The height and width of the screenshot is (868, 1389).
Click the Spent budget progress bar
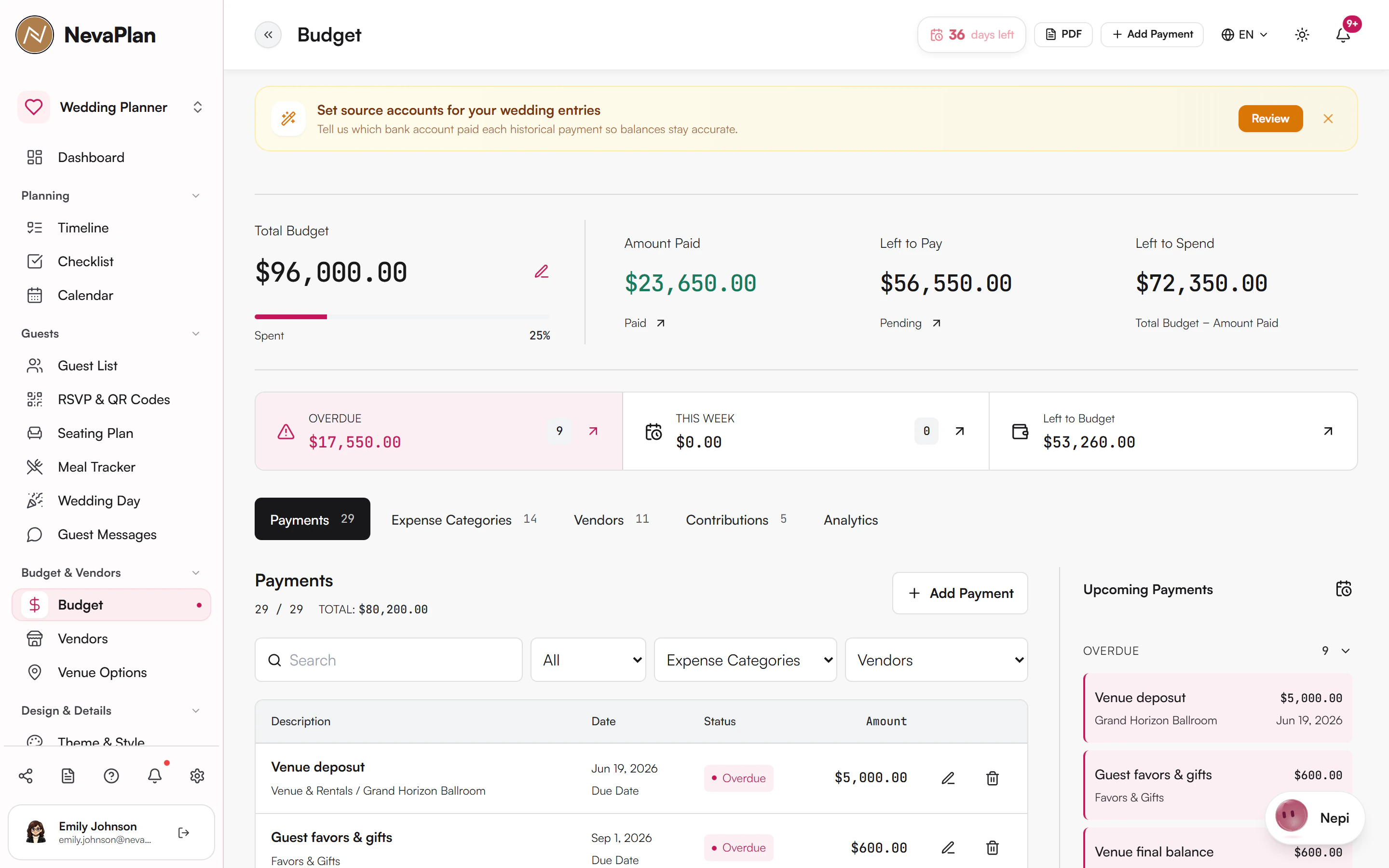[x=402, y=317]
